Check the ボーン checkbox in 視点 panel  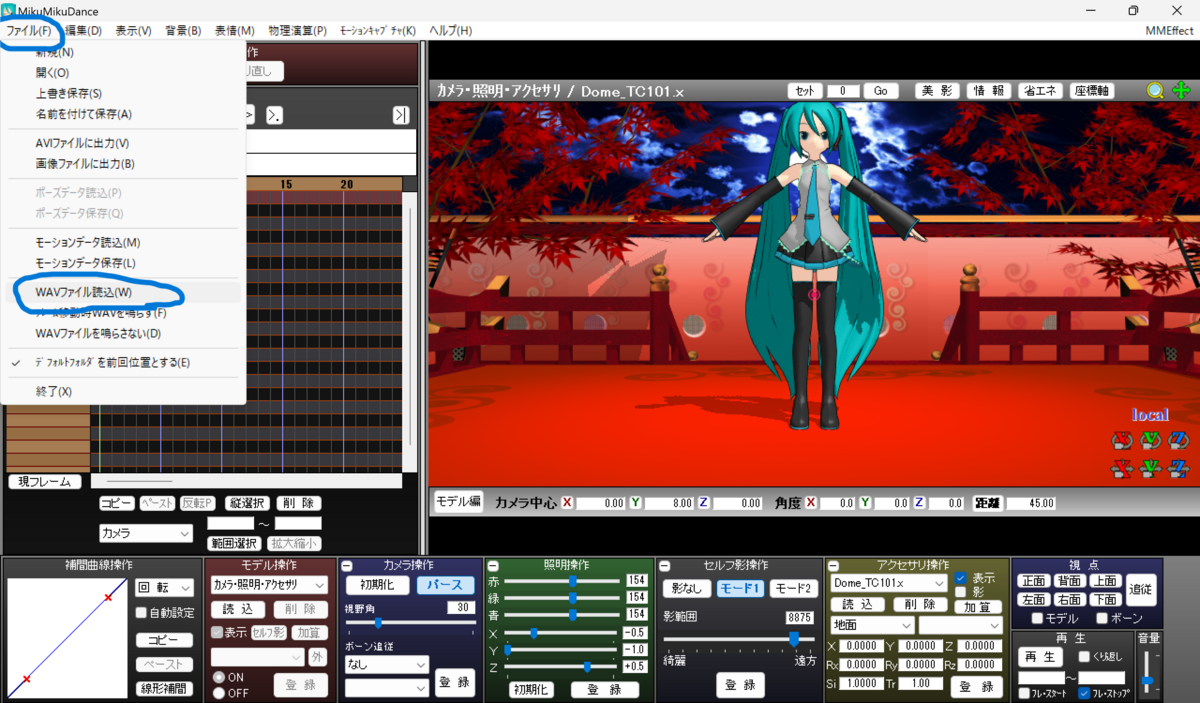[x=1103, y=619]
